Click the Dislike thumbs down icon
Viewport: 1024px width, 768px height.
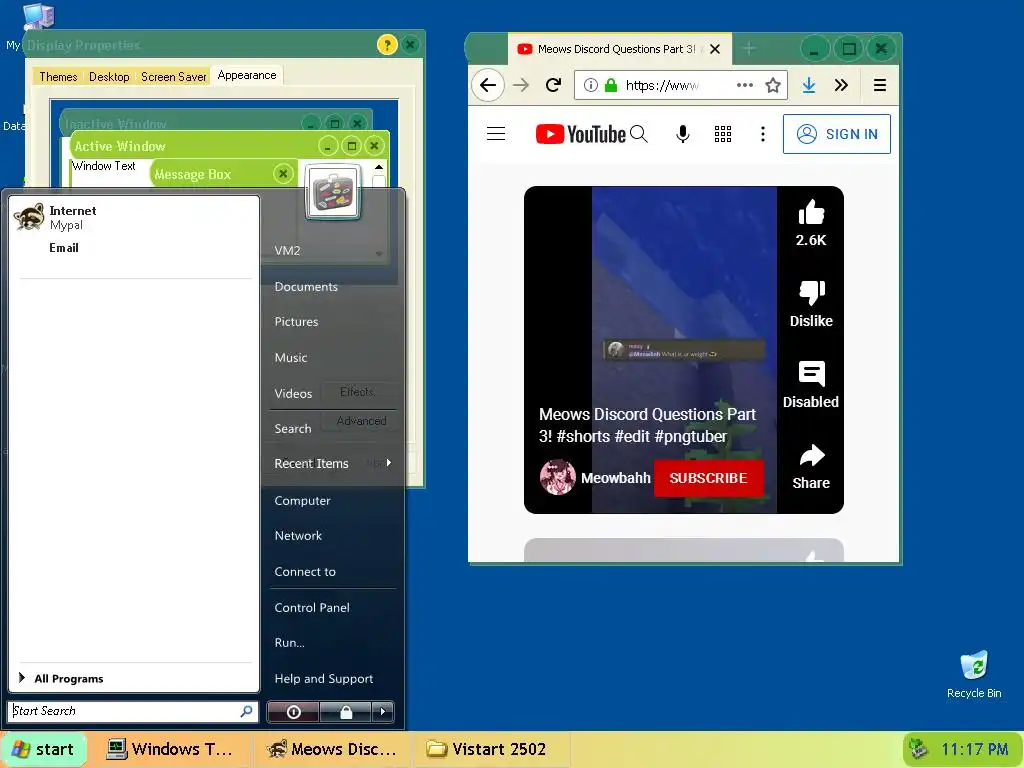[x=811, y=293]
